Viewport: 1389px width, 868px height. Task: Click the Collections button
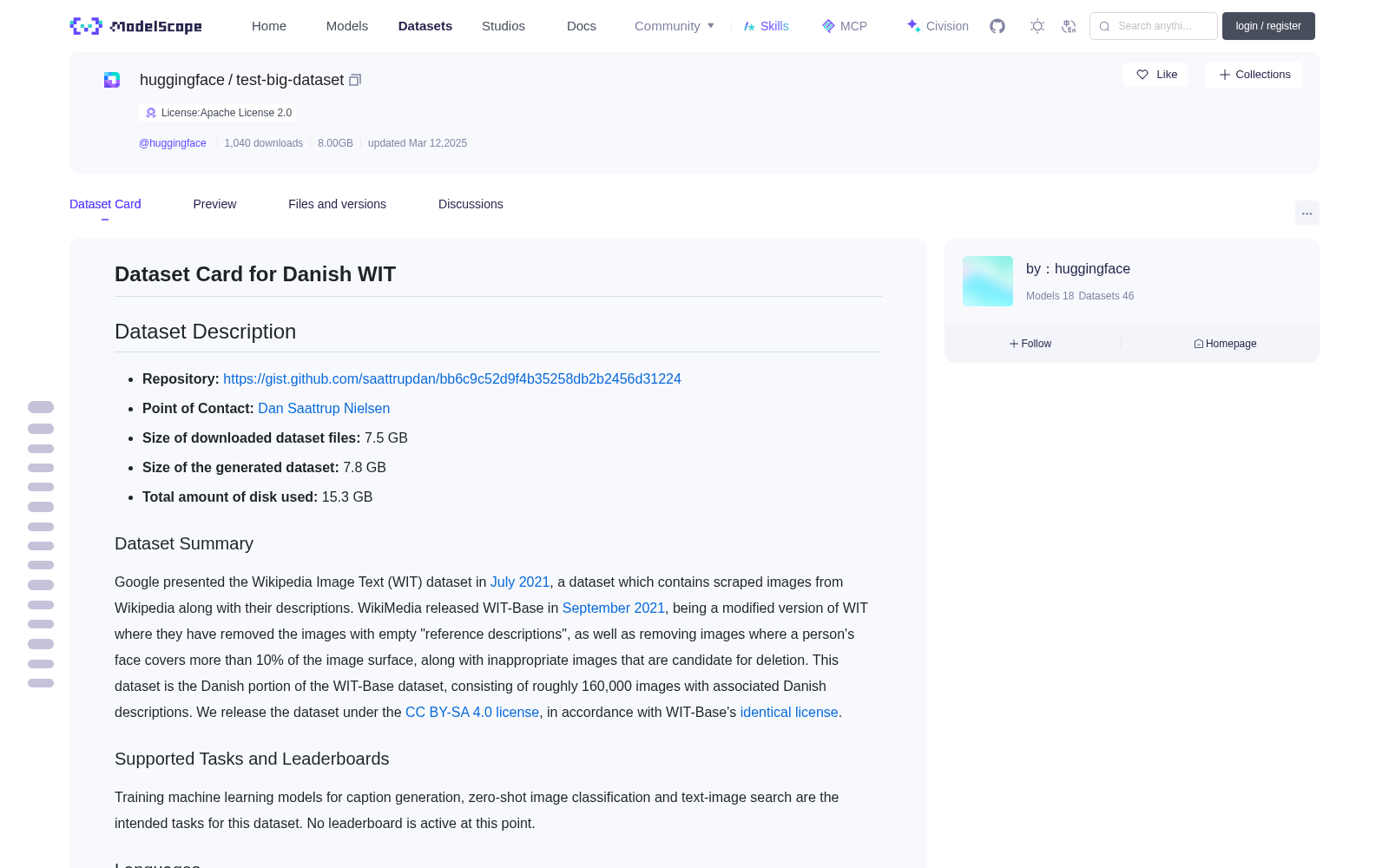coord(1254,75)
